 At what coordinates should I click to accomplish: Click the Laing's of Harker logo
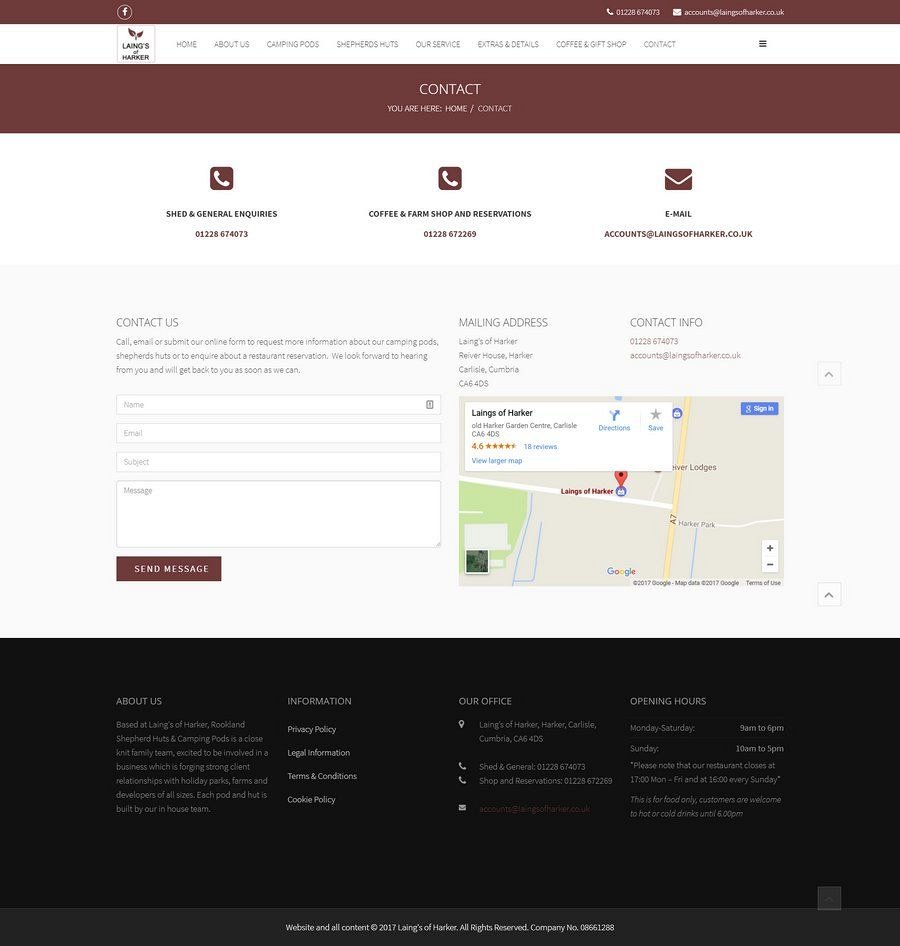[136, 44]
